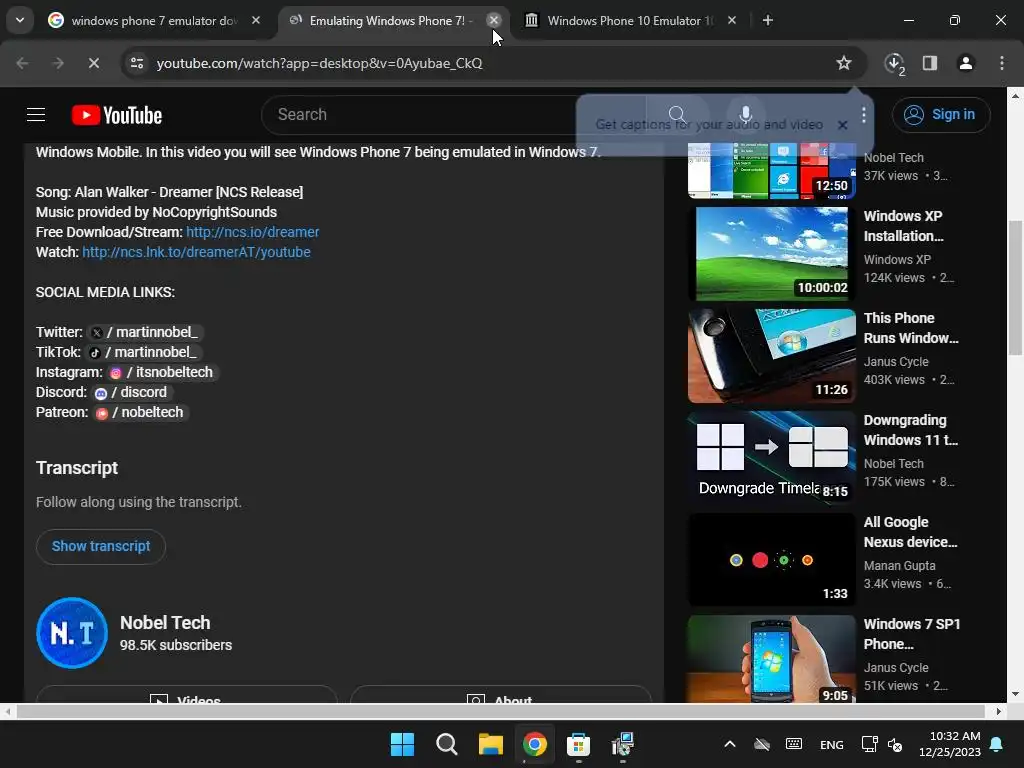This screenshot has height=768, width=1024.
Task: Click the horizontal scrollbar right arrow
Action: coord(999,711)
